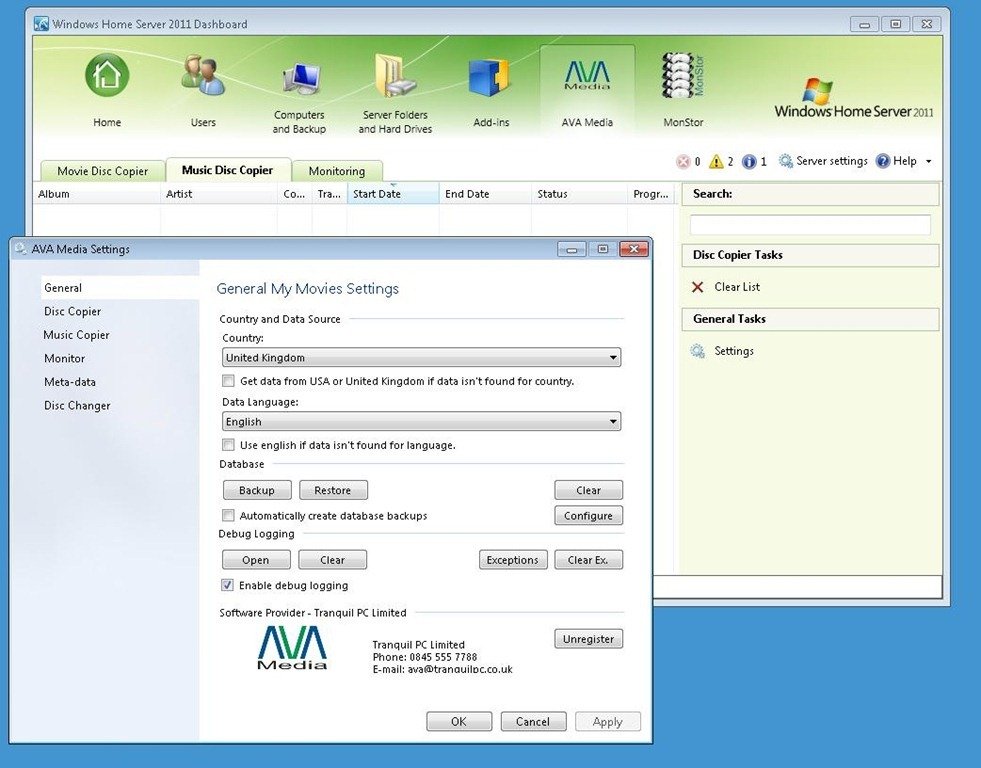This screenshot has height=768, width=981.
Task: Sort by the Tra... column header
Action: 330,194
